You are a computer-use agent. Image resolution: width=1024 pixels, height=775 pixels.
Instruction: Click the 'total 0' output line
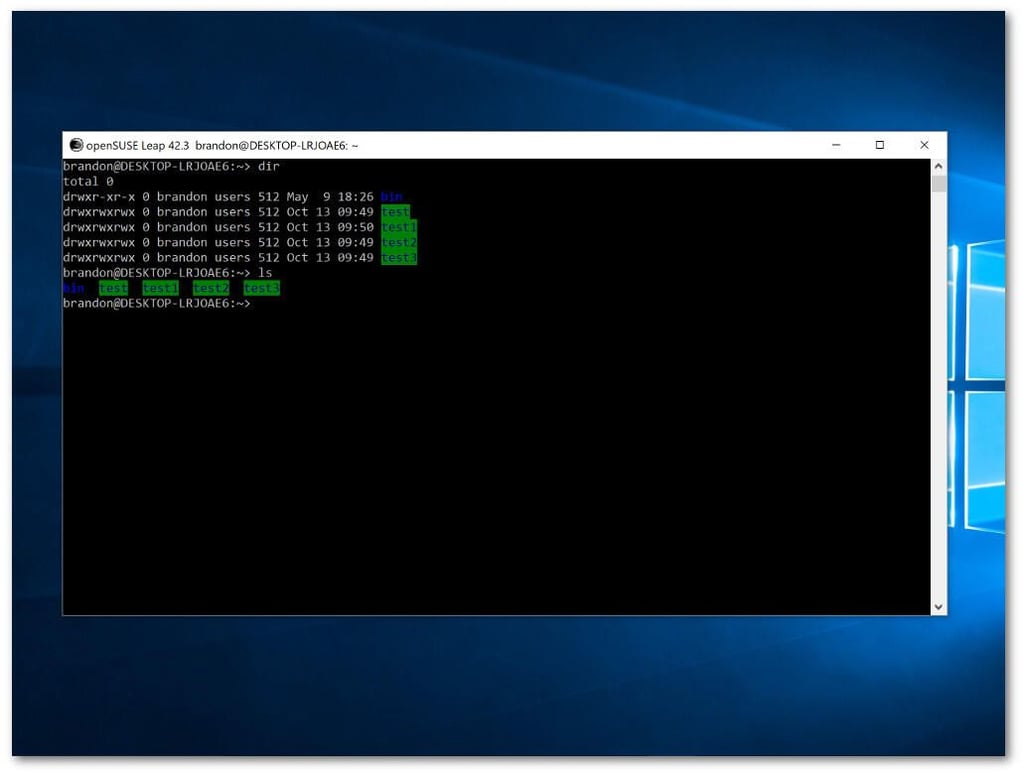(88, 182)
